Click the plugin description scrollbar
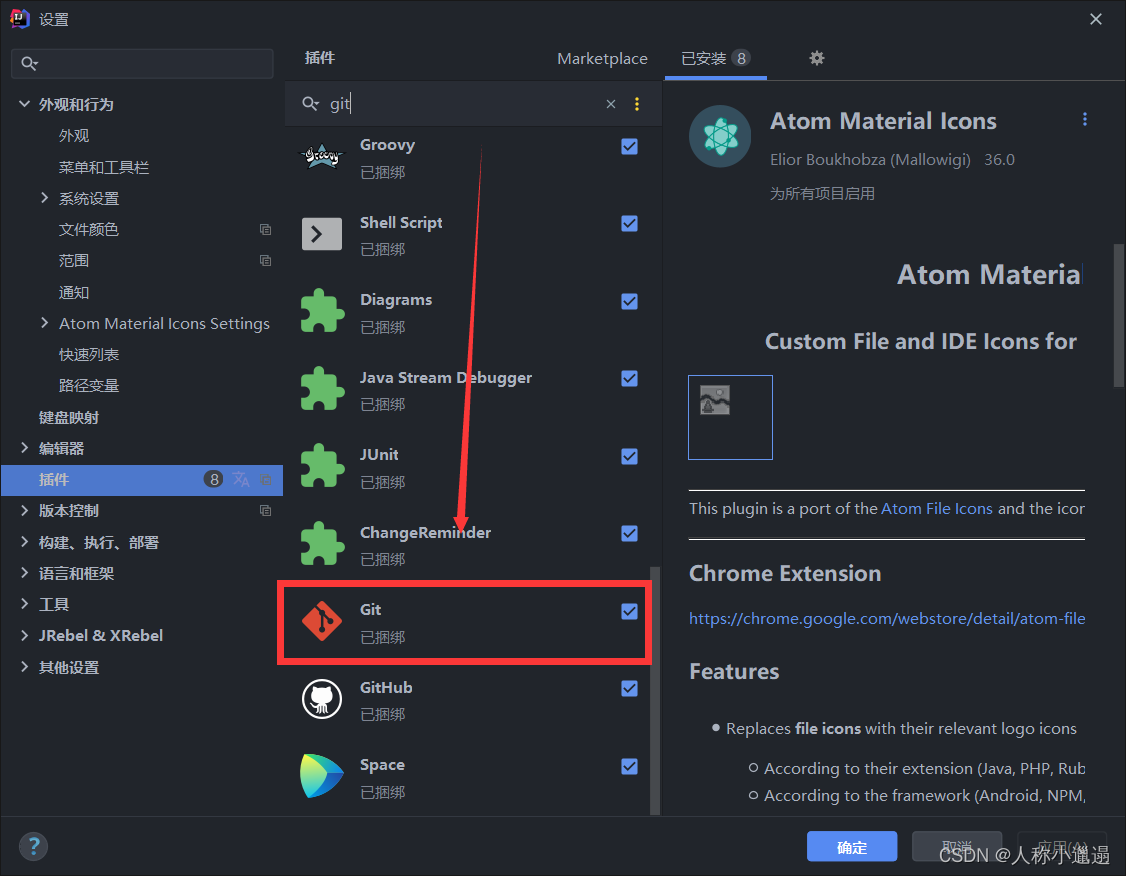Screen dimensions: 1126x876 1118,316
